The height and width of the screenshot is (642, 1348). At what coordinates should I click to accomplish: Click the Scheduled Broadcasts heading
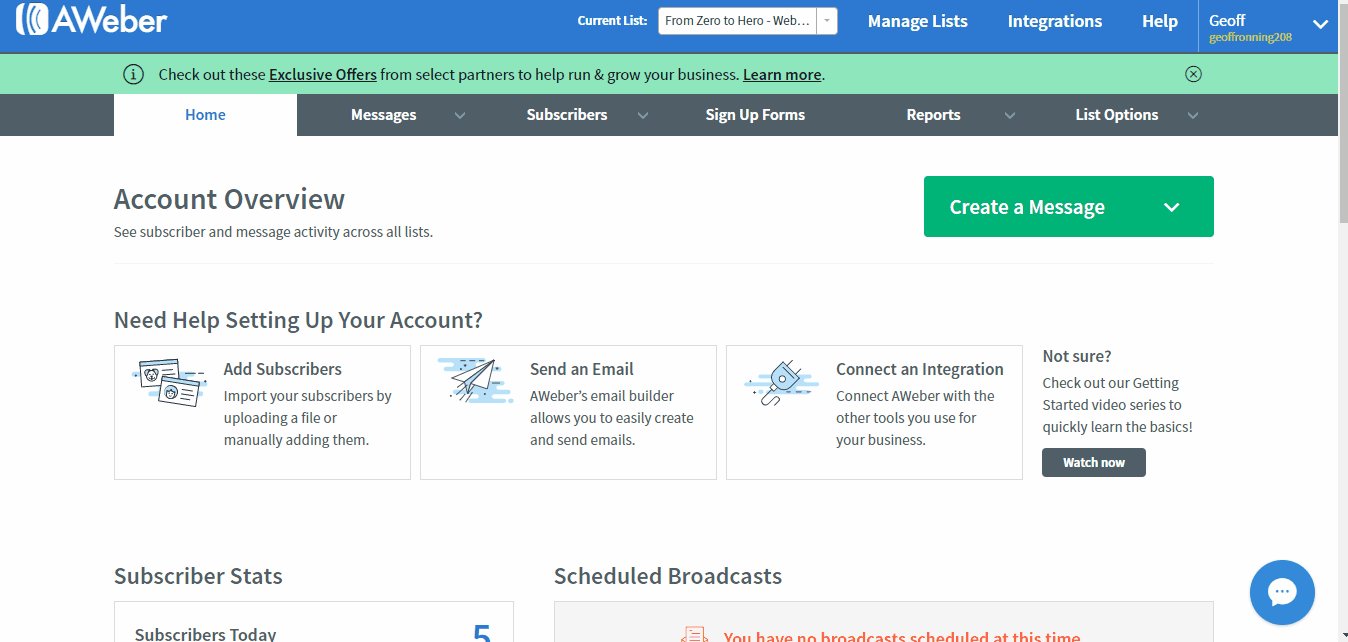(668, 576)
